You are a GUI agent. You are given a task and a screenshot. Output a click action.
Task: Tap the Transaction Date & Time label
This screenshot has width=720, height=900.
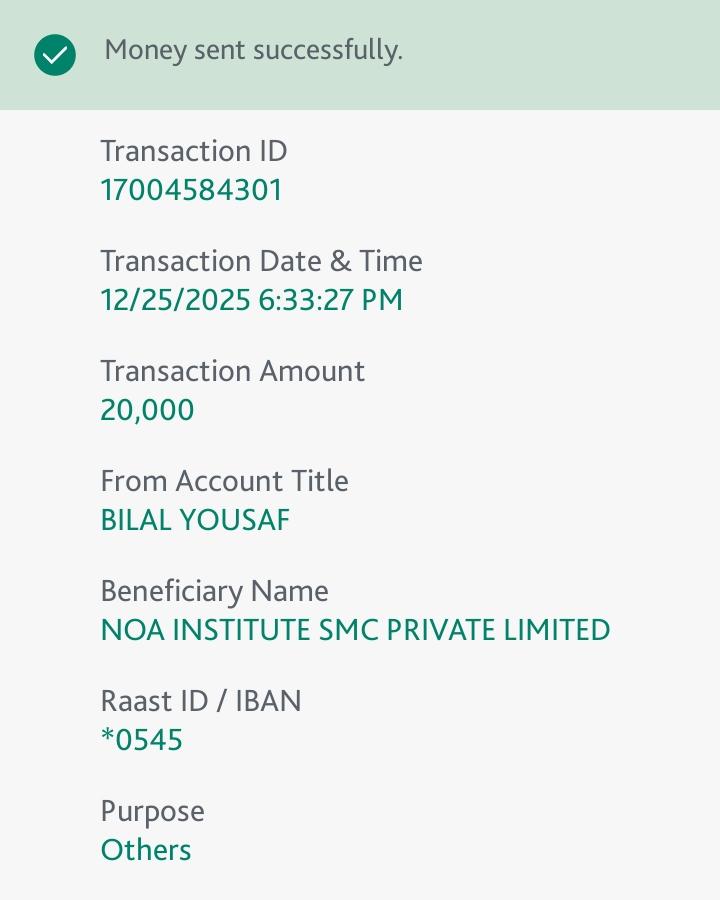point(261,261)
